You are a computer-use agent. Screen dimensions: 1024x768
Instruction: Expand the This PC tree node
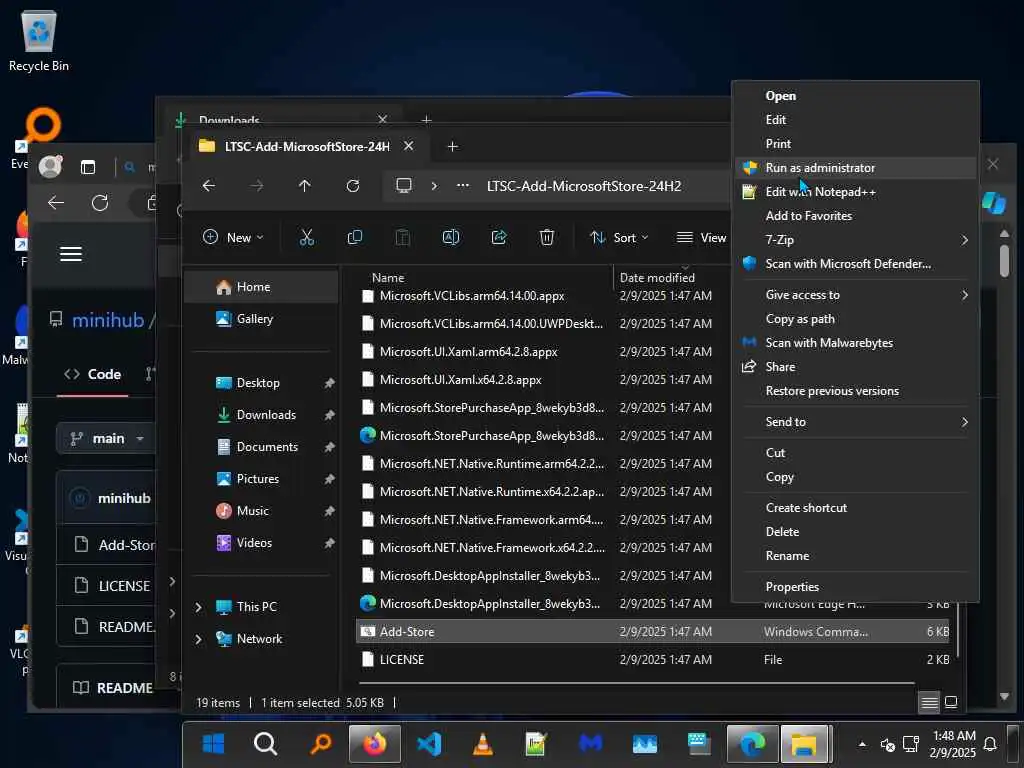pos(199,607)
